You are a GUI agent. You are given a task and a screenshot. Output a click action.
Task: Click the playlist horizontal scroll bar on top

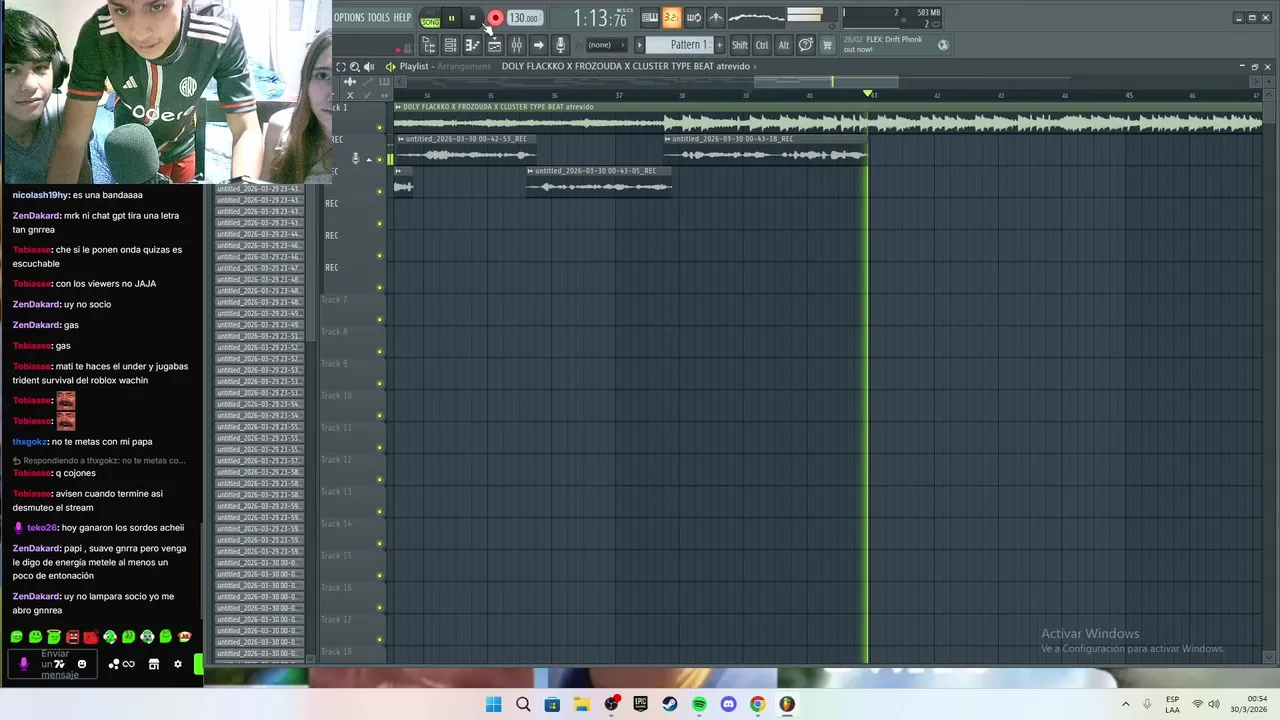[x=826, y=81]
